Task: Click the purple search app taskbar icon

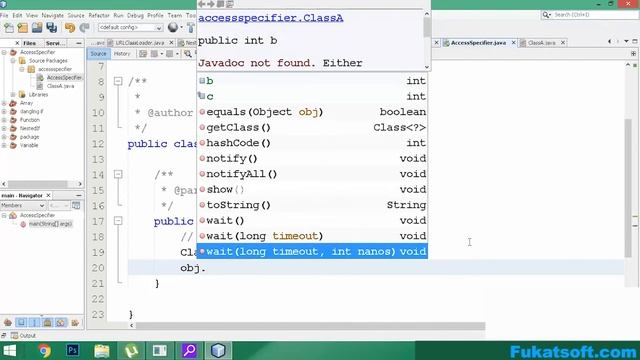Action: tap(189, 350)
